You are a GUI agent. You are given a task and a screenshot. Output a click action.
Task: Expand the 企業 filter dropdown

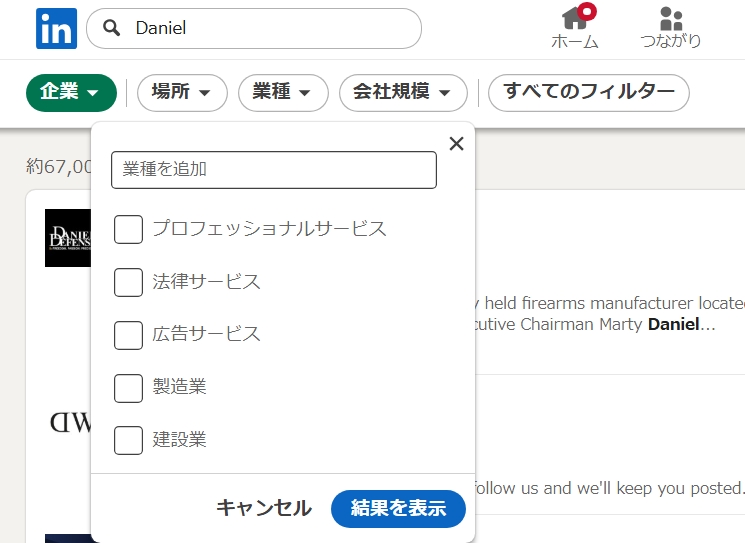click(71, 92)
